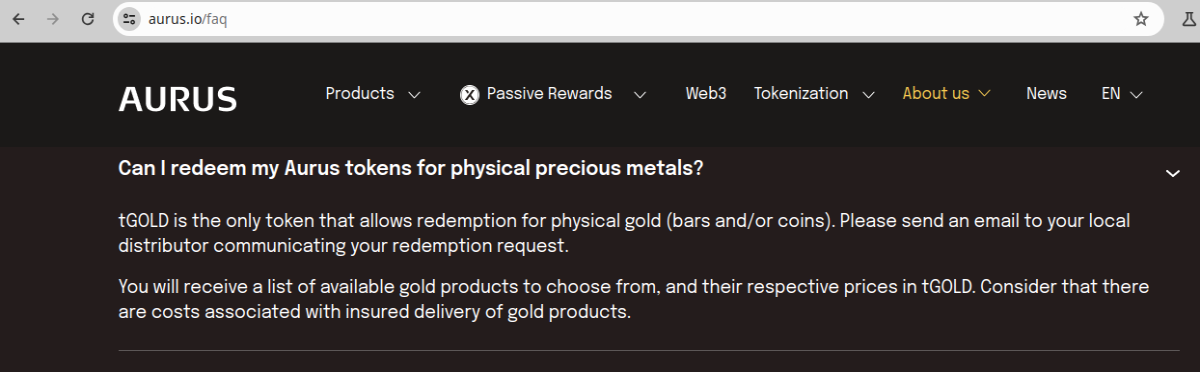Click the tGOLD redemption answer paragraph
Image resolution: width=1200 pixels, height=372 pixels.
(x=624, y=232)
